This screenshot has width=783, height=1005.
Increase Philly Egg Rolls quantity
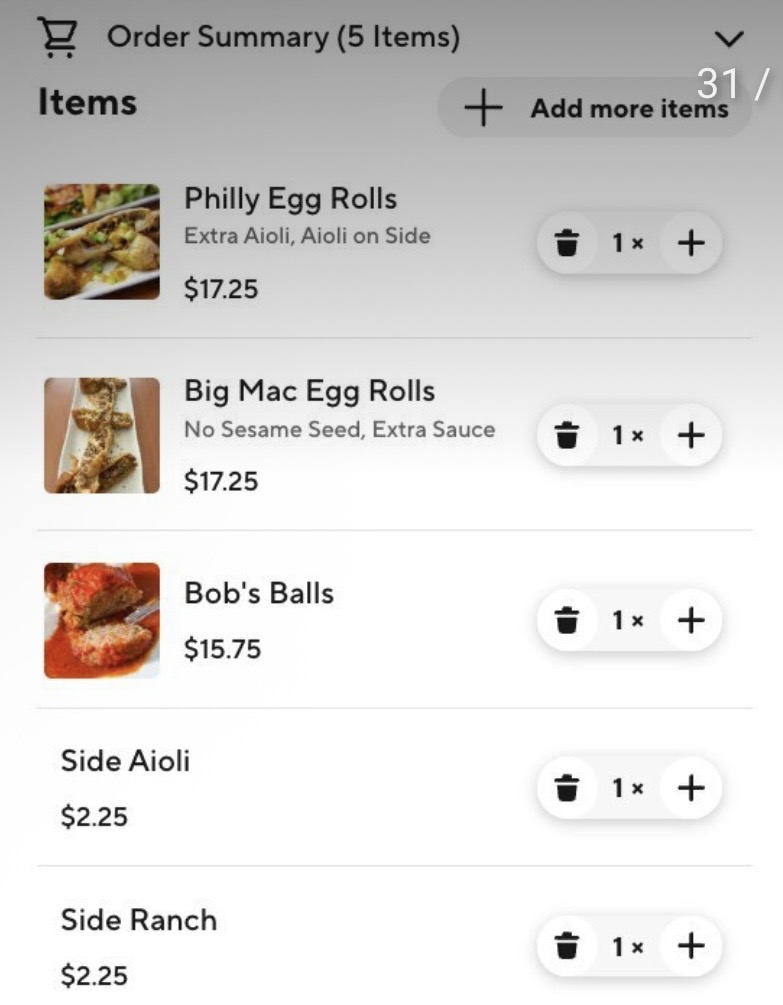[691, 243]
